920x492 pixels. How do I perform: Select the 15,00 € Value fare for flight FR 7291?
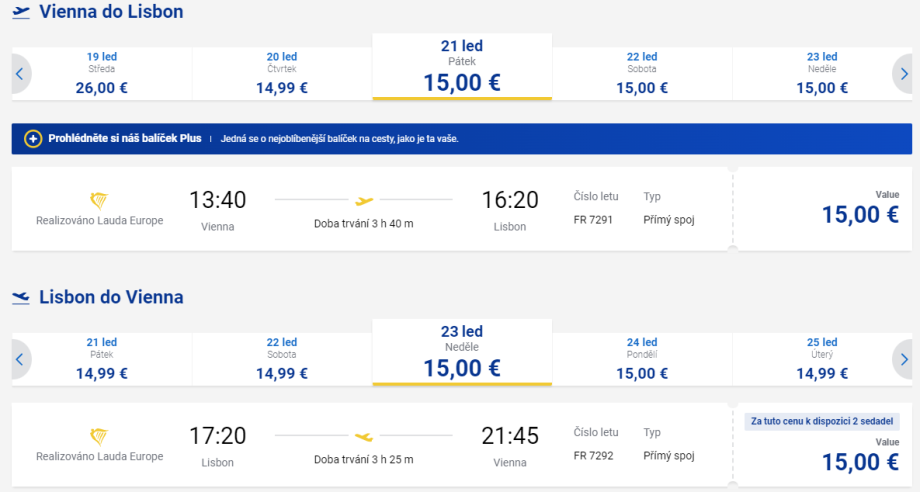click(859, 213)
